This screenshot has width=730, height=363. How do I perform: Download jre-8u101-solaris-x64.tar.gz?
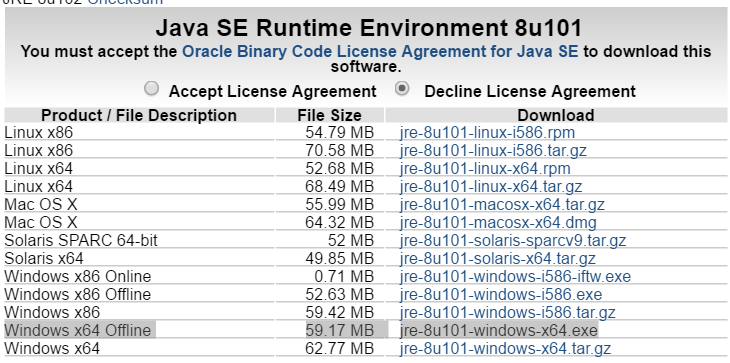(x=497, y=258)
